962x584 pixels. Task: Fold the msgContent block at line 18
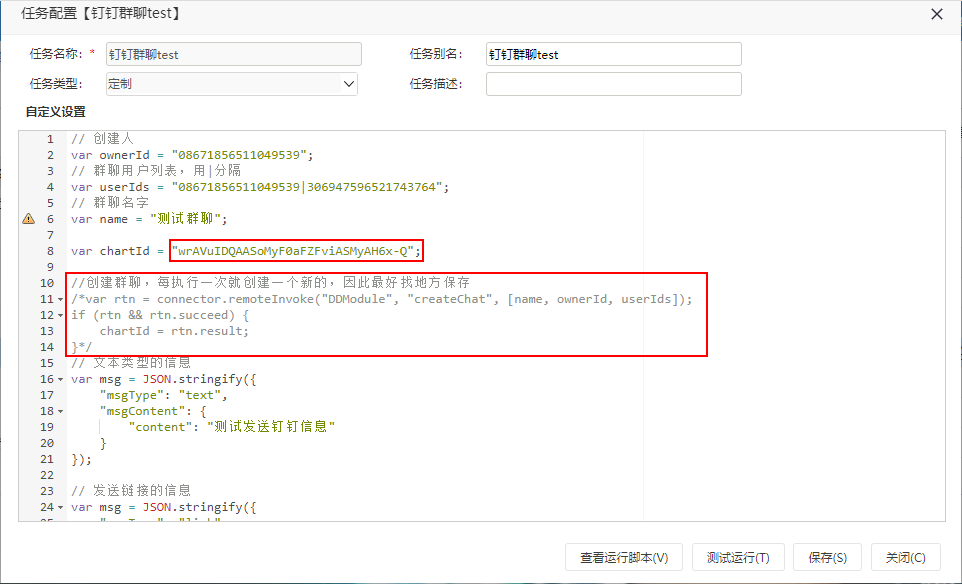61,411
